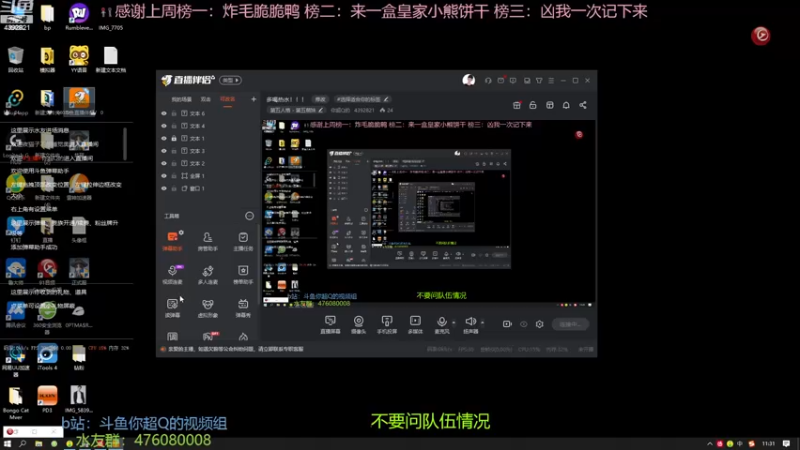Edit the #选择适合你的标签 tag field

tap(363, 99)
